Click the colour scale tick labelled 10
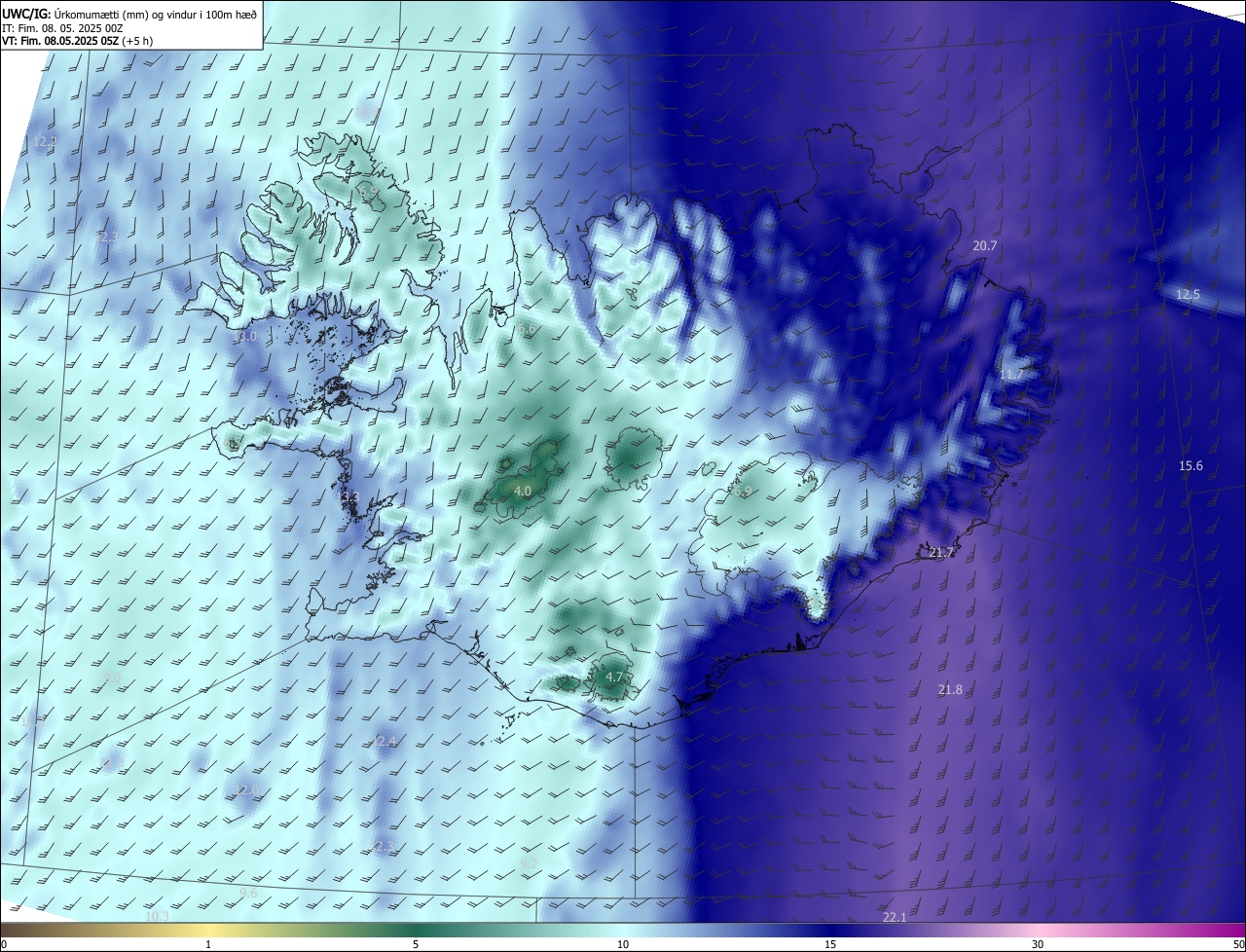1246x952 pixels. pyautogui.click(x=623, y=945)
